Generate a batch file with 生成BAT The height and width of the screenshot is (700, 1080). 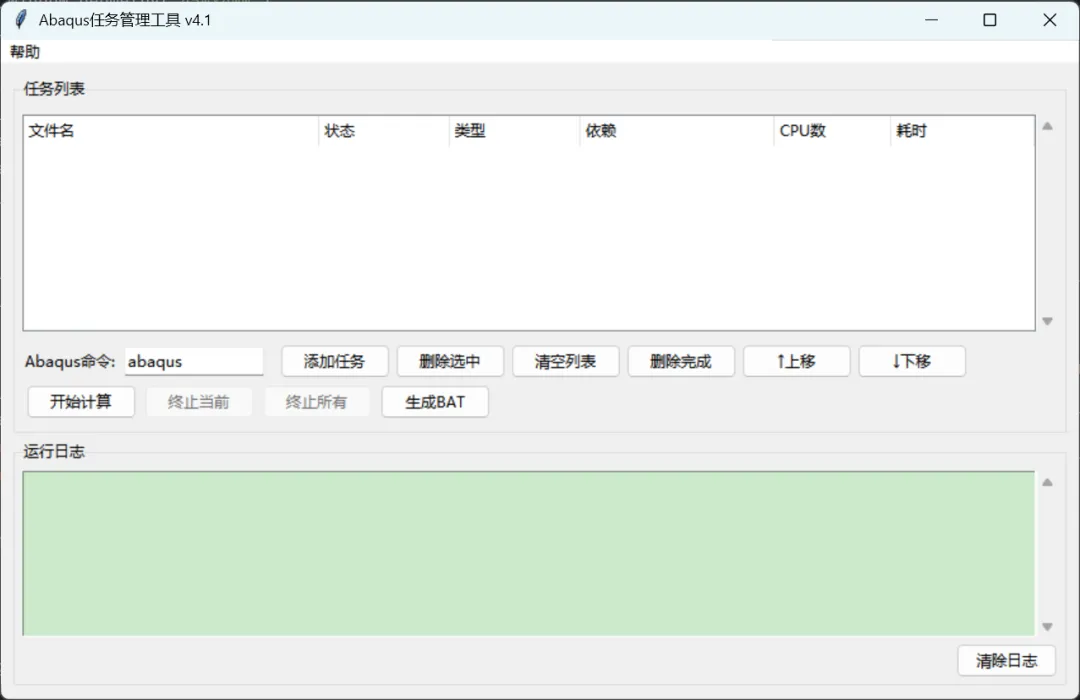[435, 402]
